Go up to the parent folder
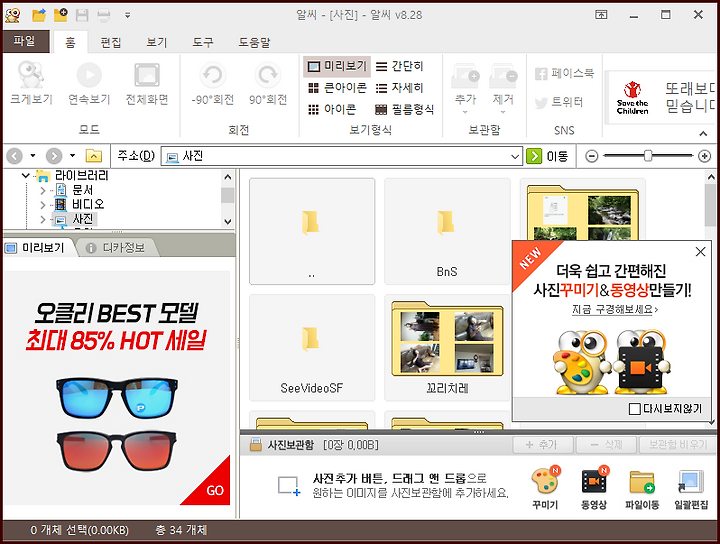The width and height of the screenshot is (720, 544). 94,156
